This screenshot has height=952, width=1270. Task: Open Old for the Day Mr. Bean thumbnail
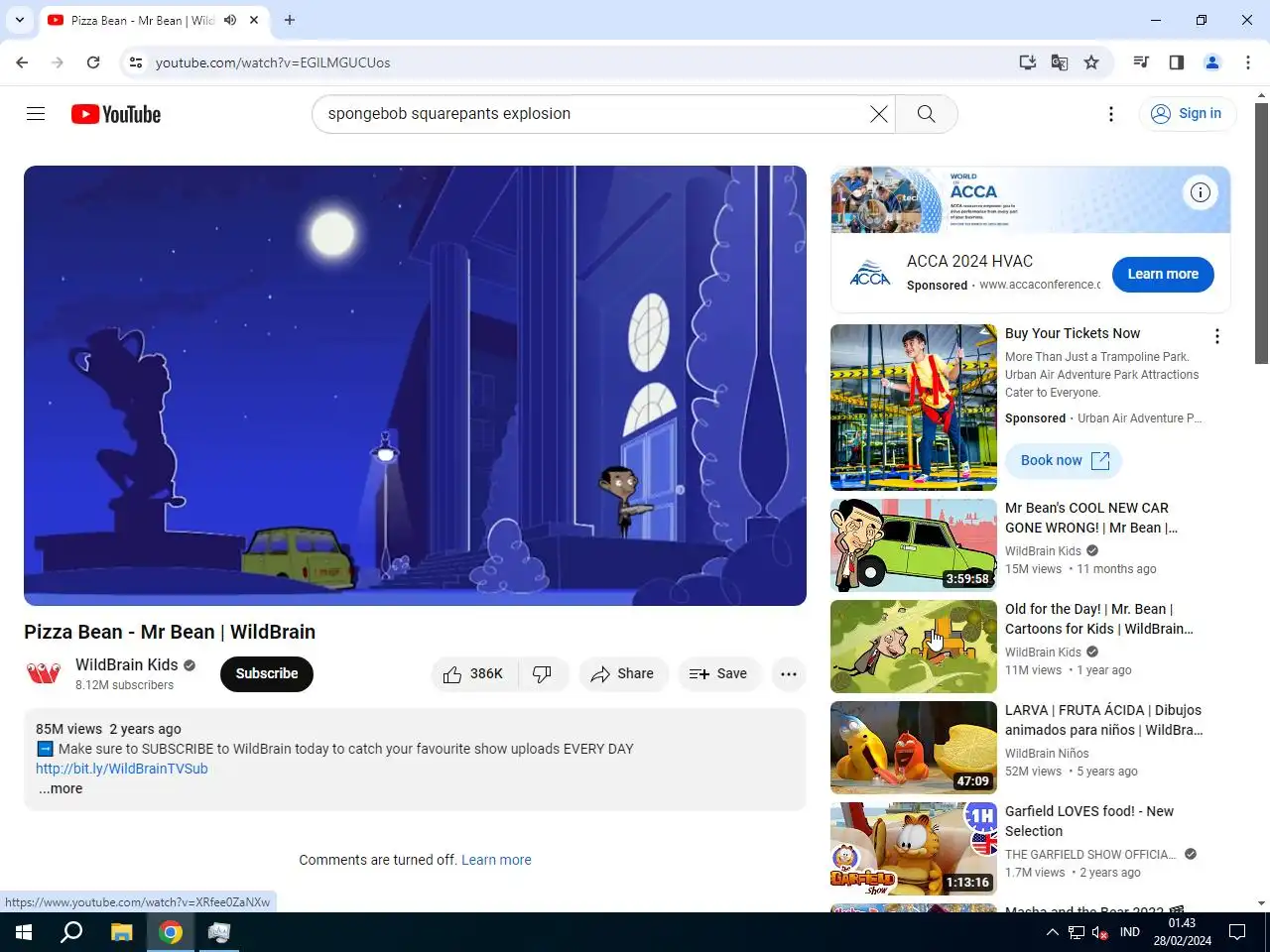point(914,647)
